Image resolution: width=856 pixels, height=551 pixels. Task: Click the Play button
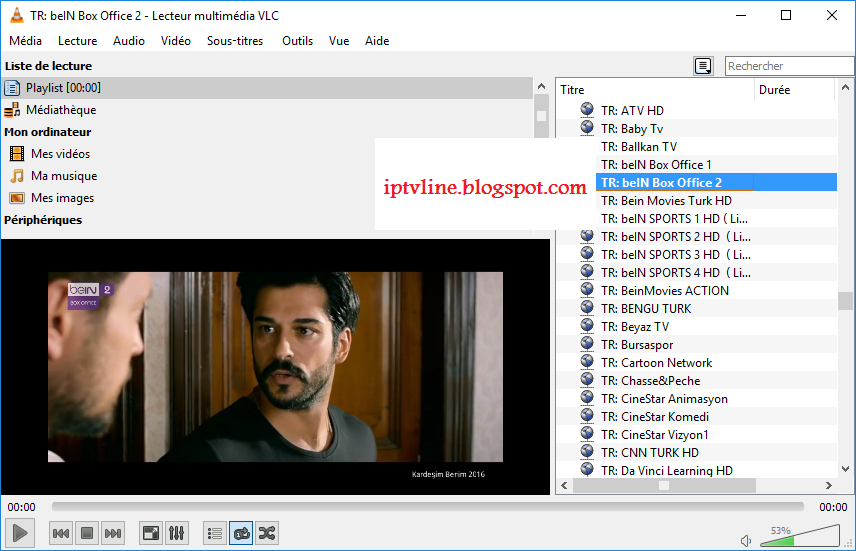coord(20,533)
